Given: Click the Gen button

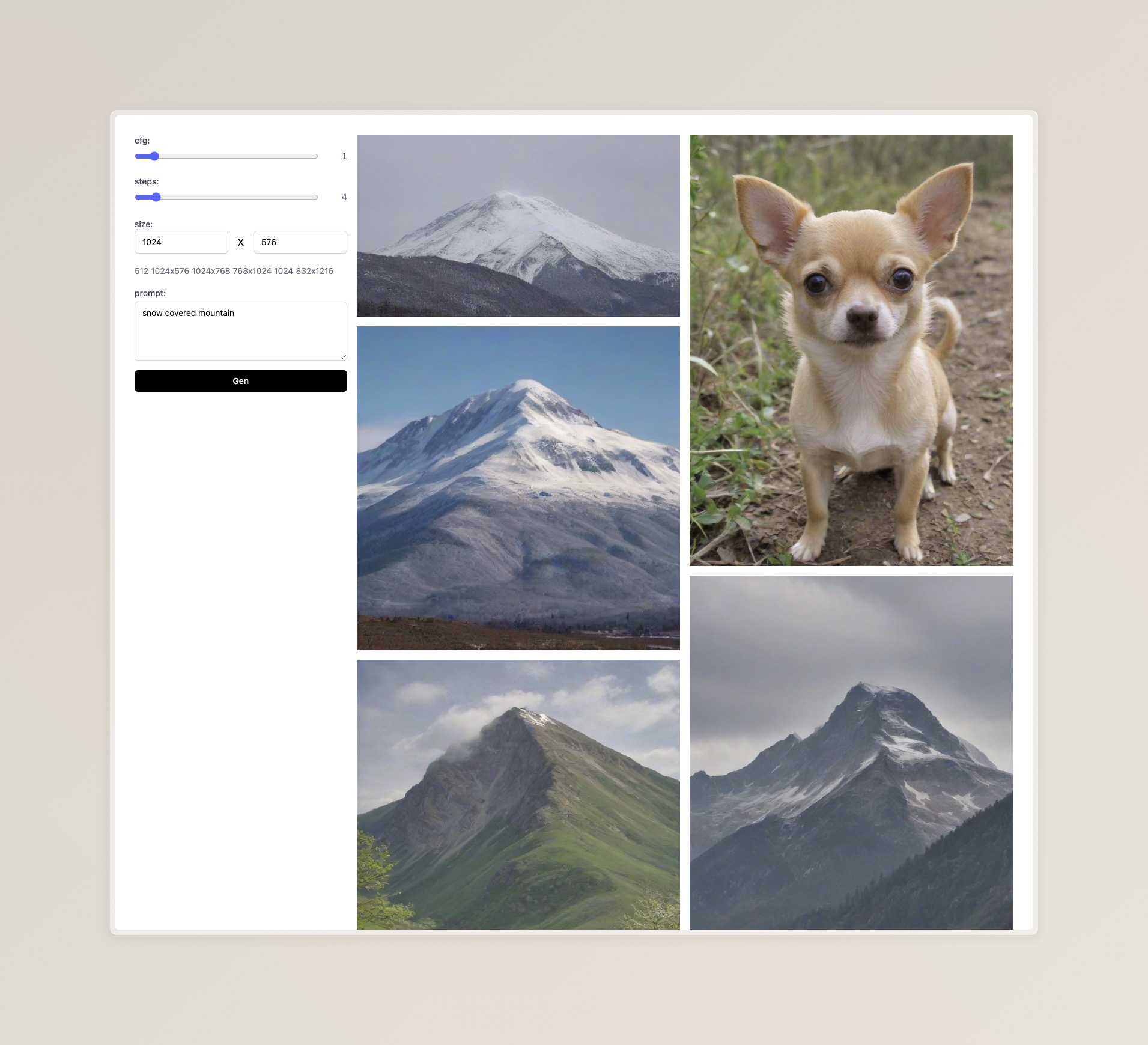Looking at the screenshot, I should coord(240,381).
